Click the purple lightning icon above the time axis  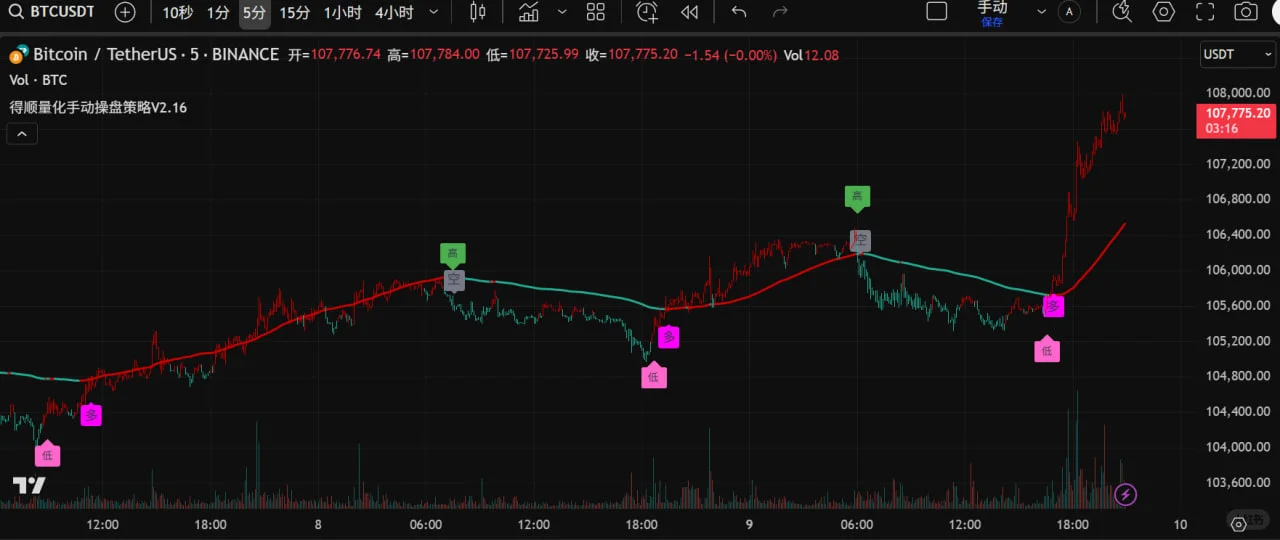tap(1126, 494)
